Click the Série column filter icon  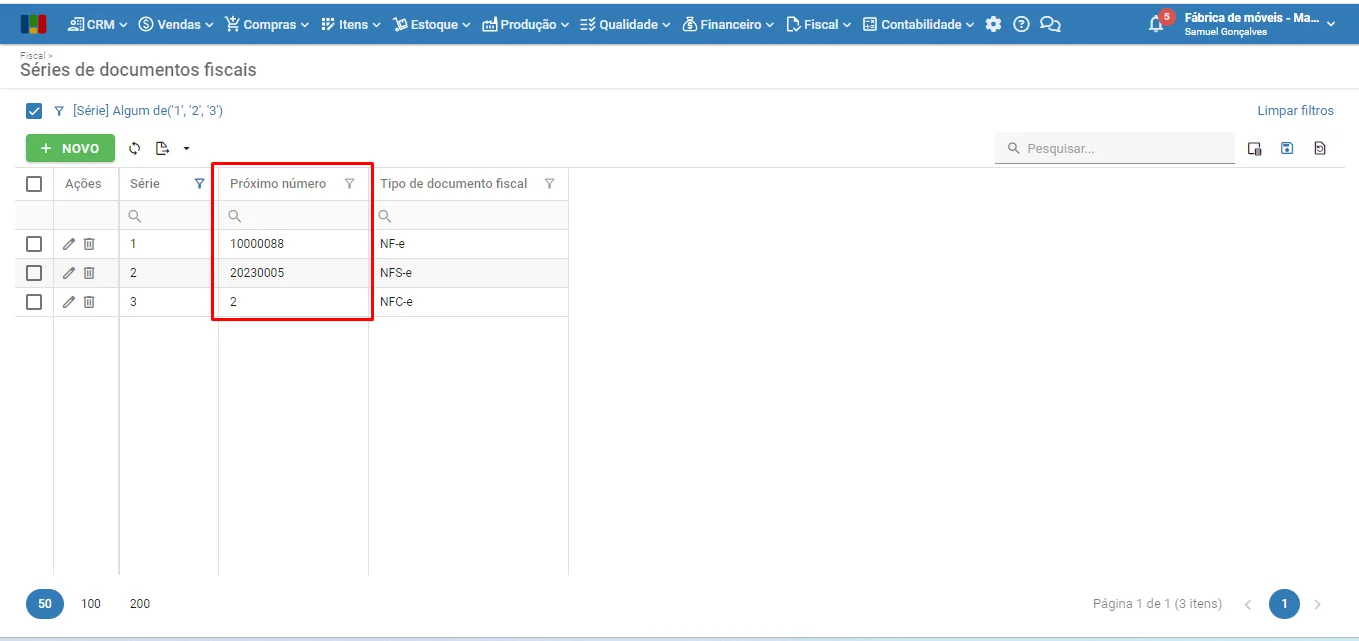point(199,184)
